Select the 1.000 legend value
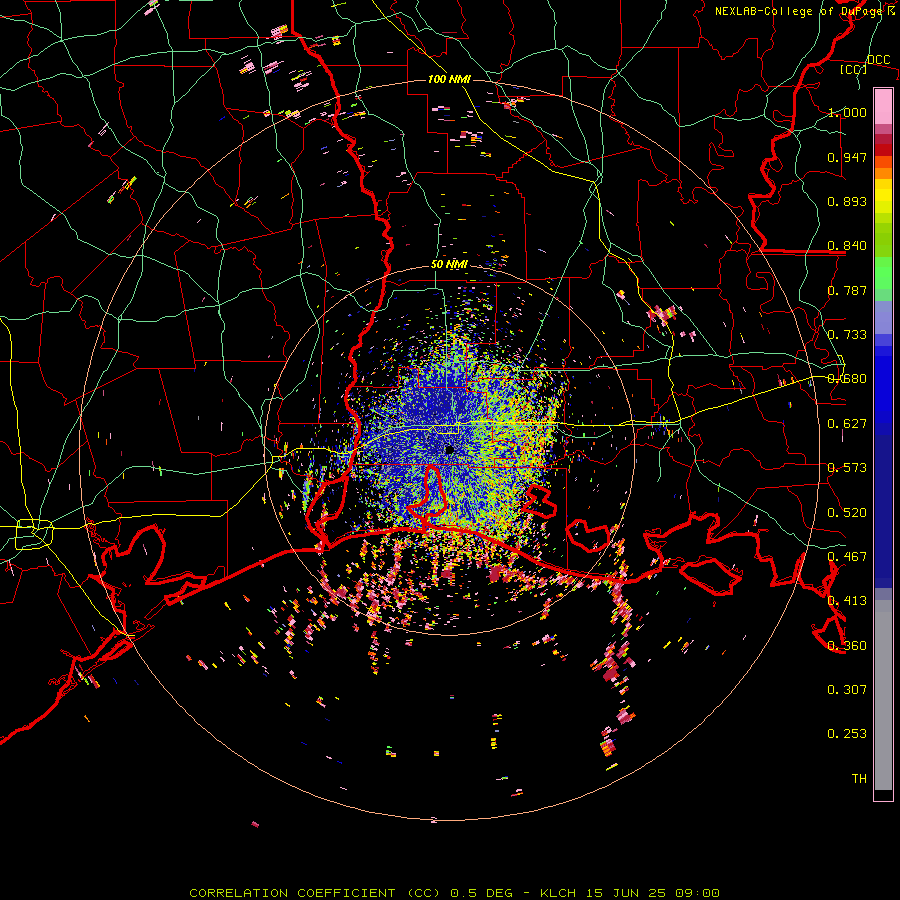Viewport: 900px width, 900px height. pyautogui.click(x=847, y=112)
